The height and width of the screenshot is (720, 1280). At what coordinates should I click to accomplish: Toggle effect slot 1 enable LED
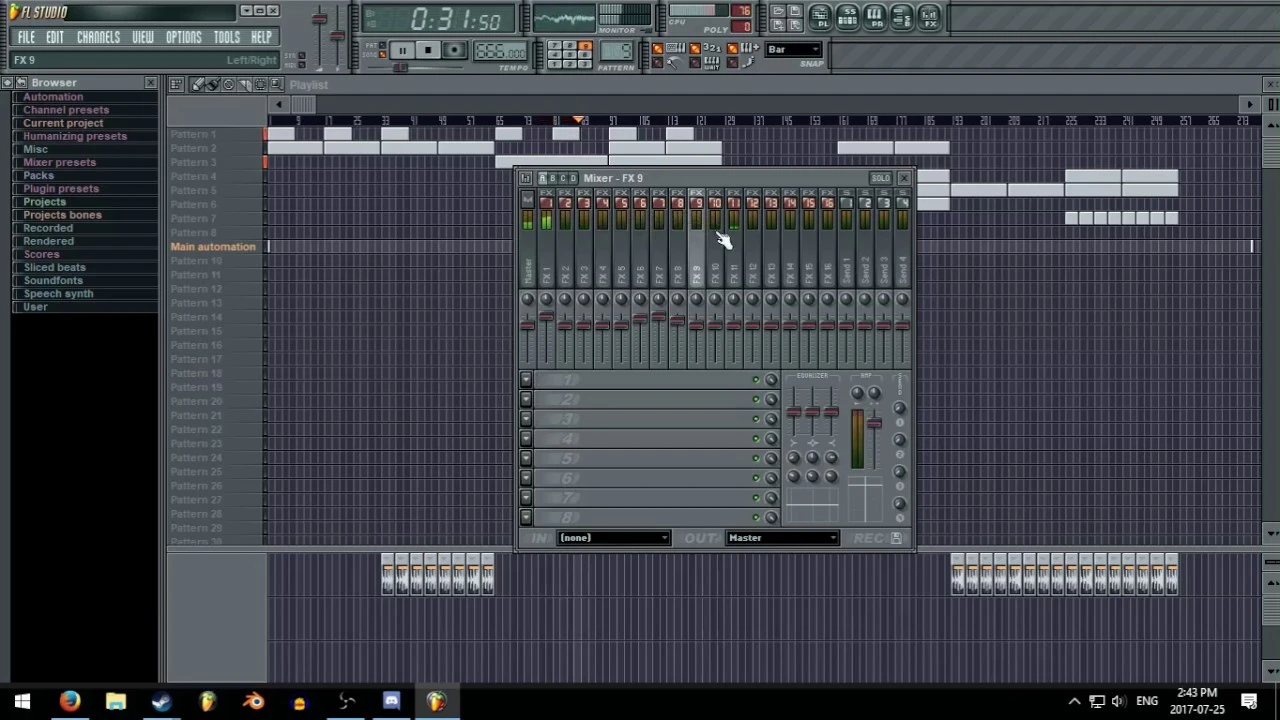click(x=756, y=380)
